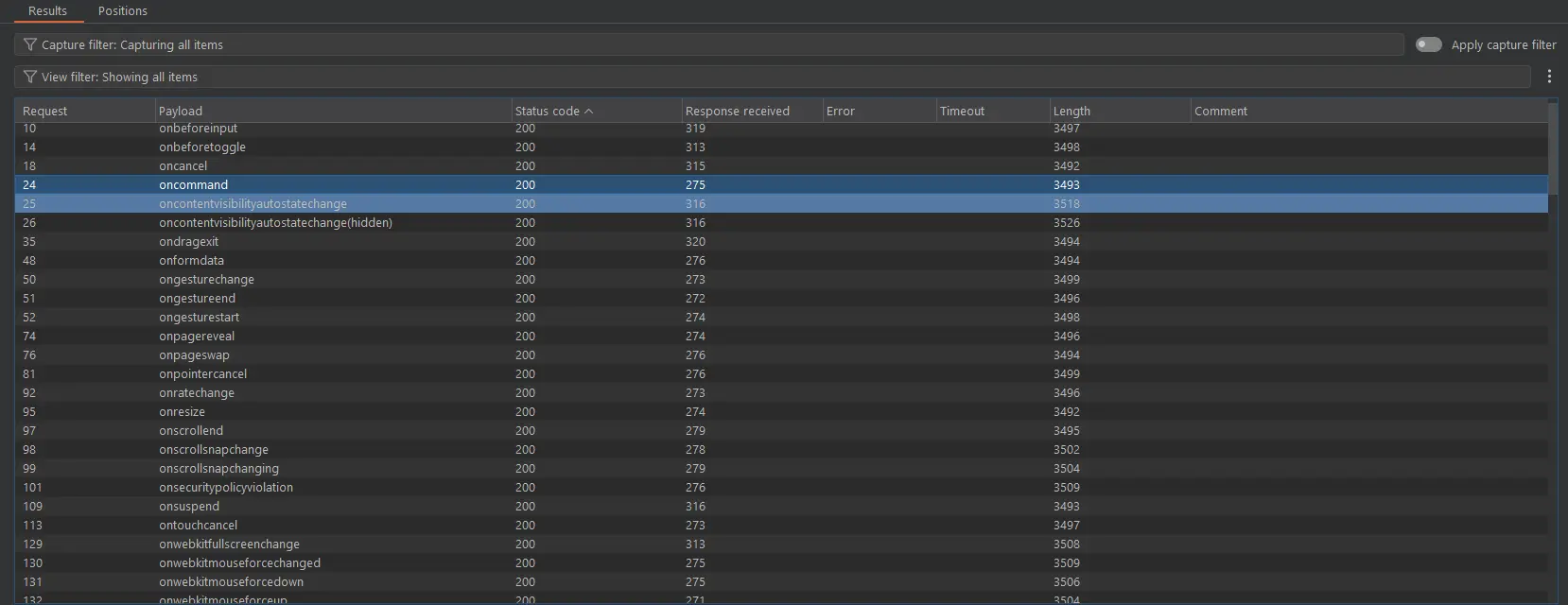Click the Comment column header

point(1220,111)
